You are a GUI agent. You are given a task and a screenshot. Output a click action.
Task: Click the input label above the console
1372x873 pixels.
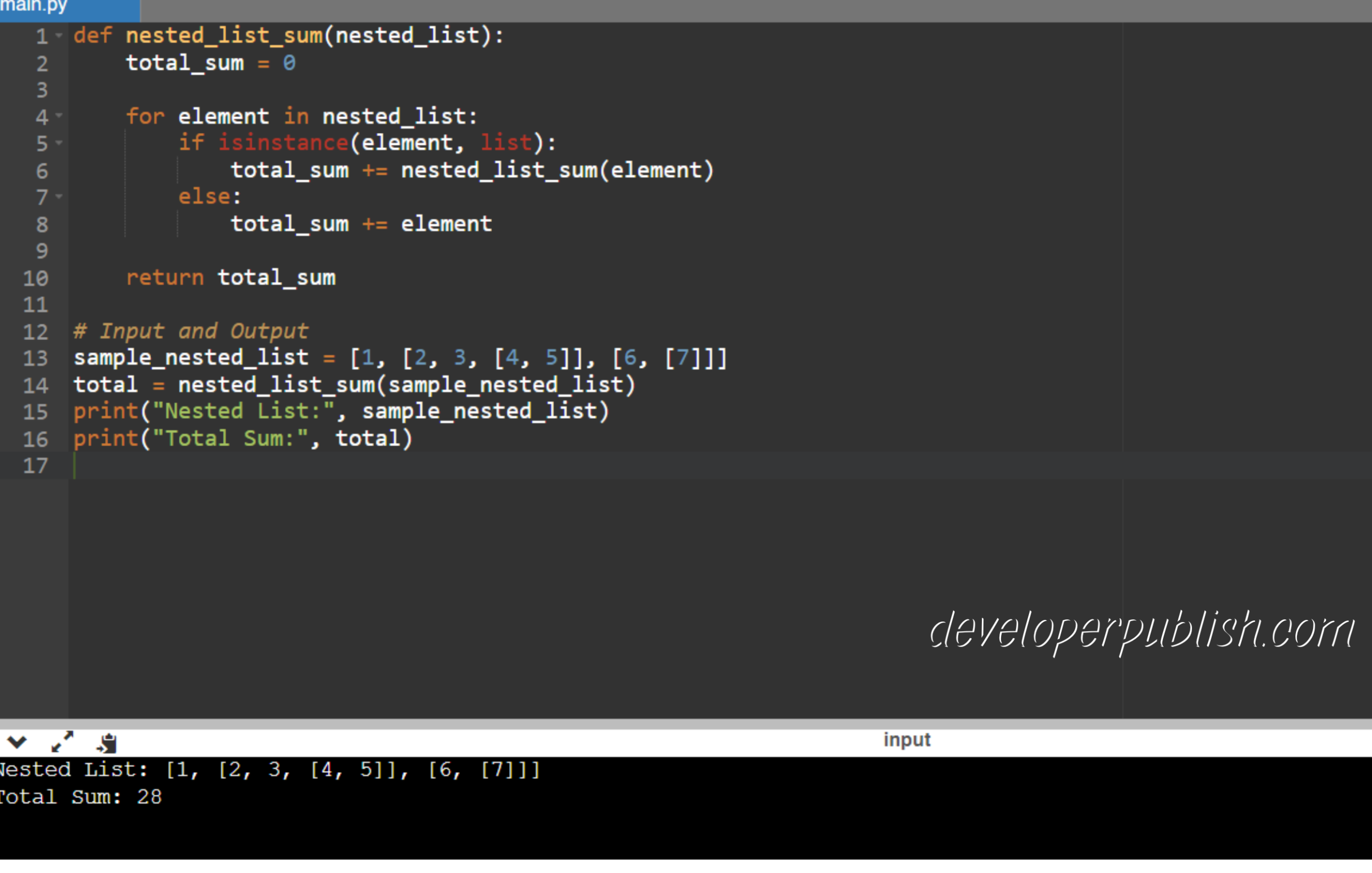(906, 739)
